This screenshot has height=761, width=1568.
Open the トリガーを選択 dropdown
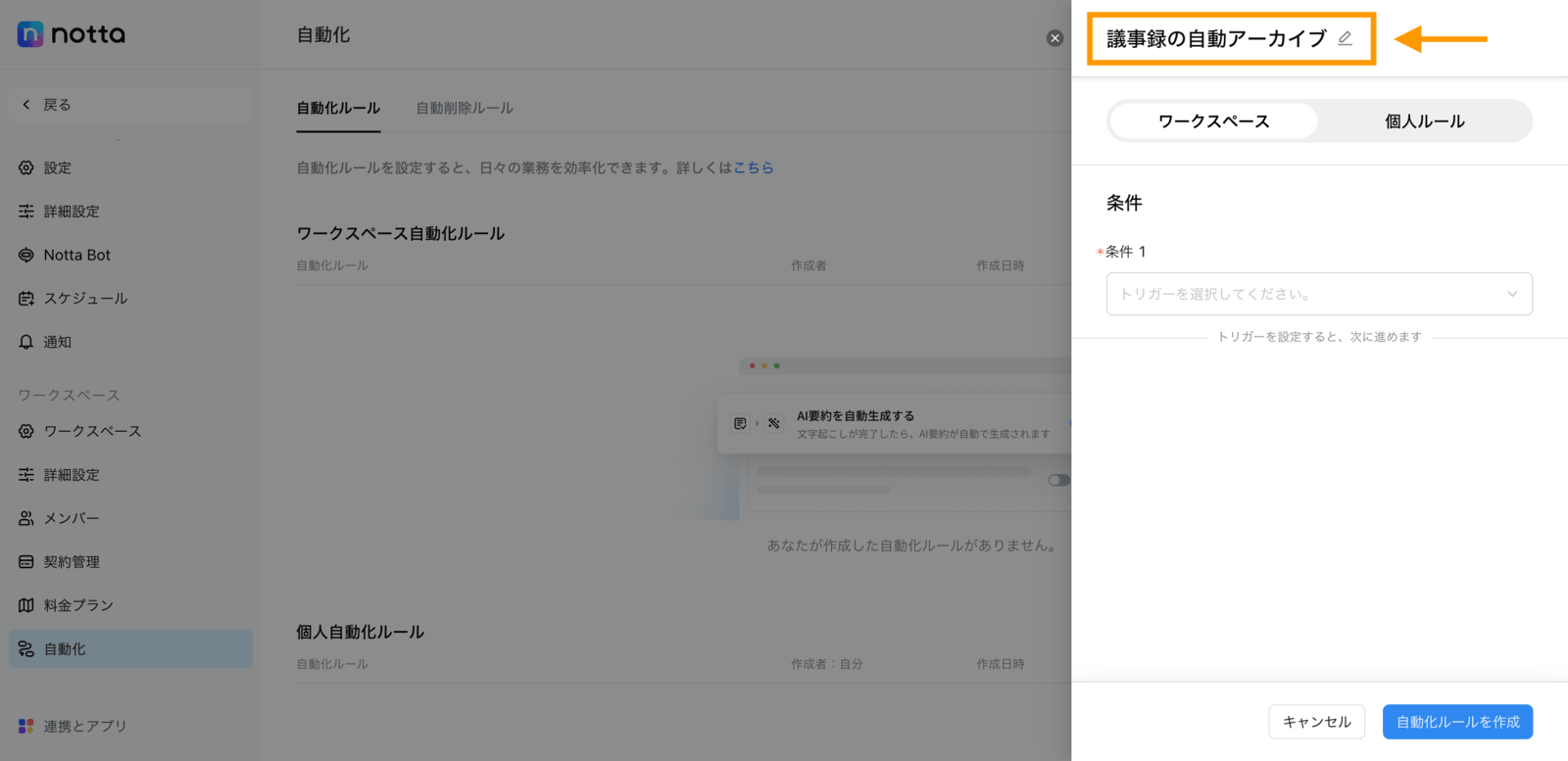coord(1319,294)
